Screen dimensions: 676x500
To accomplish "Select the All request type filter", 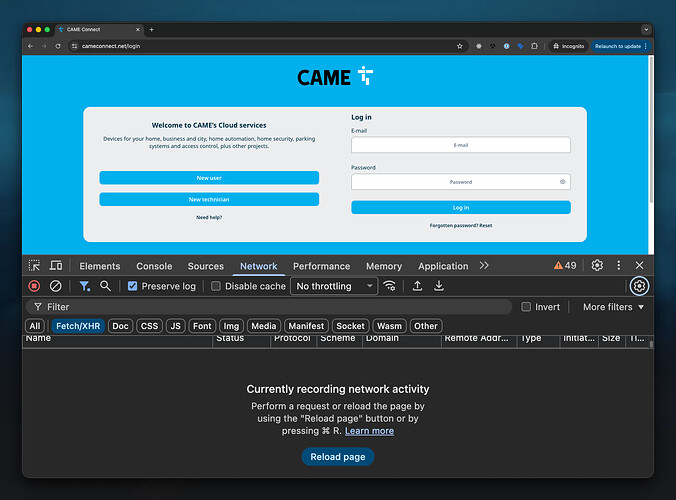I will click(35, 326).
